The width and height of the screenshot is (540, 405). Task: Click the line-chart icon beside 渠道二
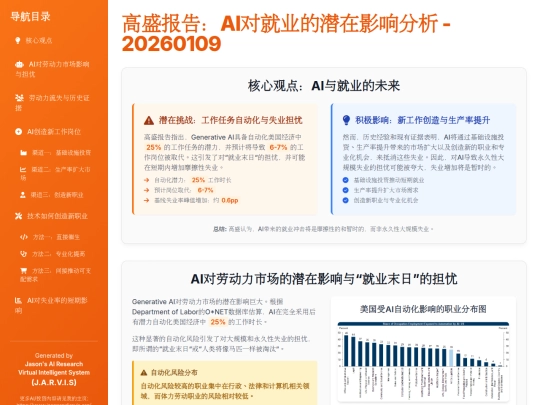23,169
